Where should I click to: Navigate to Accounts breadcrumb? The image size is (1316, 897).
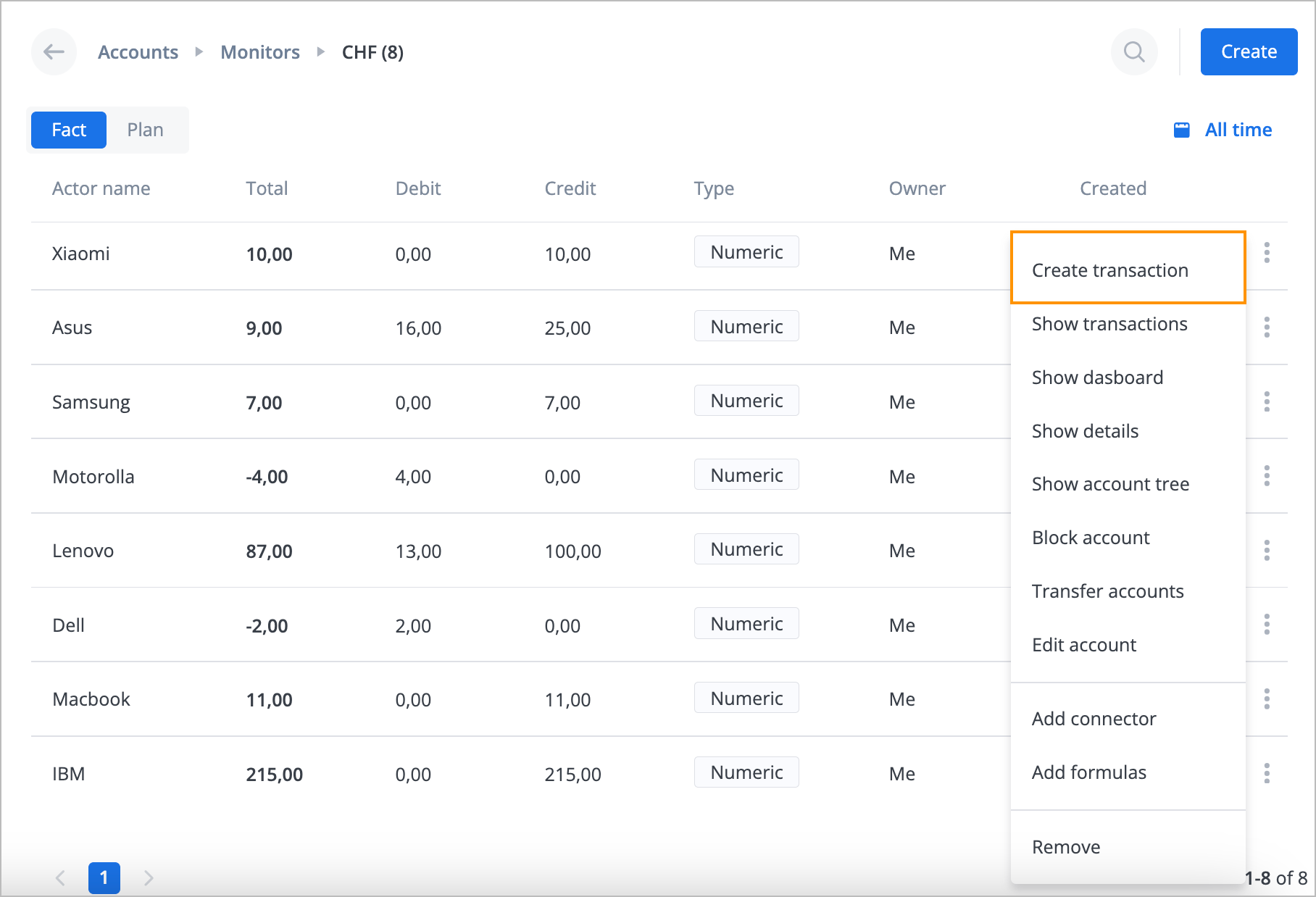click(x=138, y=52)
